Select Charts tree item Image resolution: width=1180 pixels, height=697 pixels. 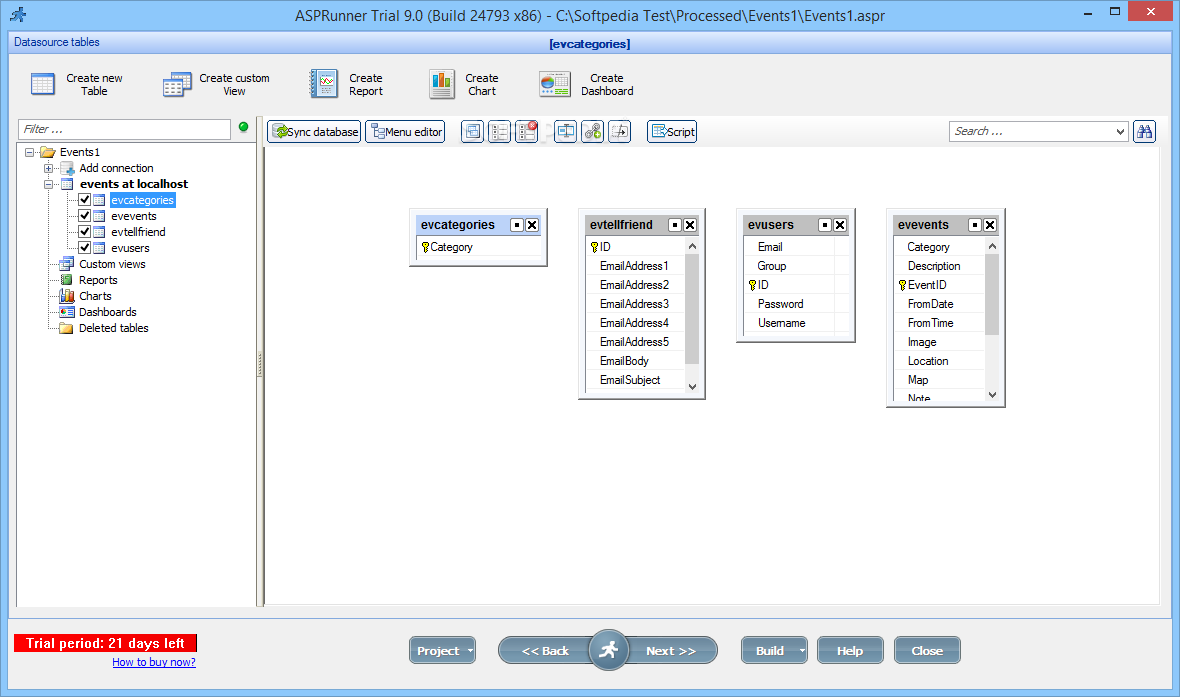[x=95, y=296]
